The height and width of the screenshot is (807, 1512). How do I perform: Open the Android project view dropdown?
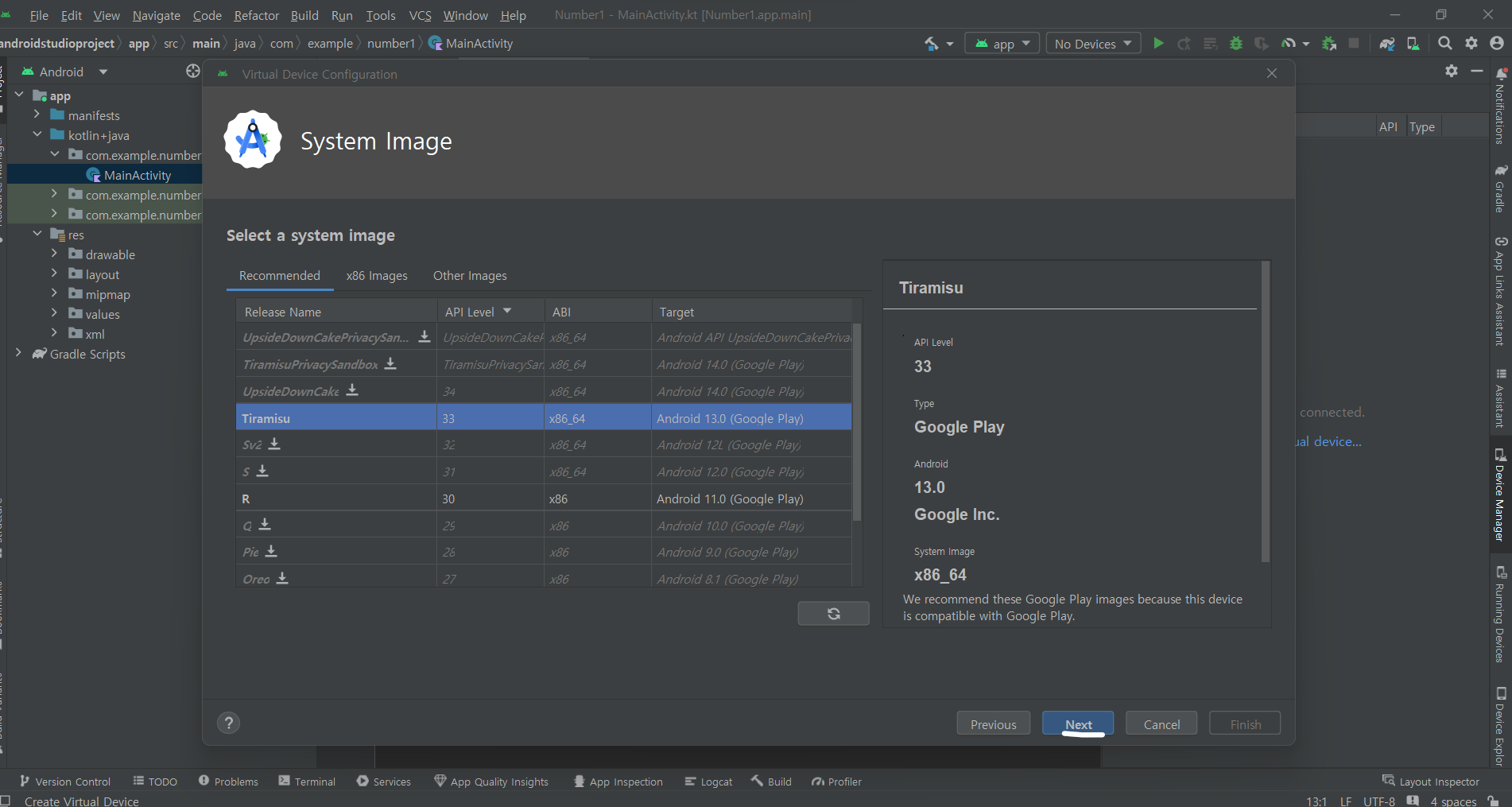point(65,72)
